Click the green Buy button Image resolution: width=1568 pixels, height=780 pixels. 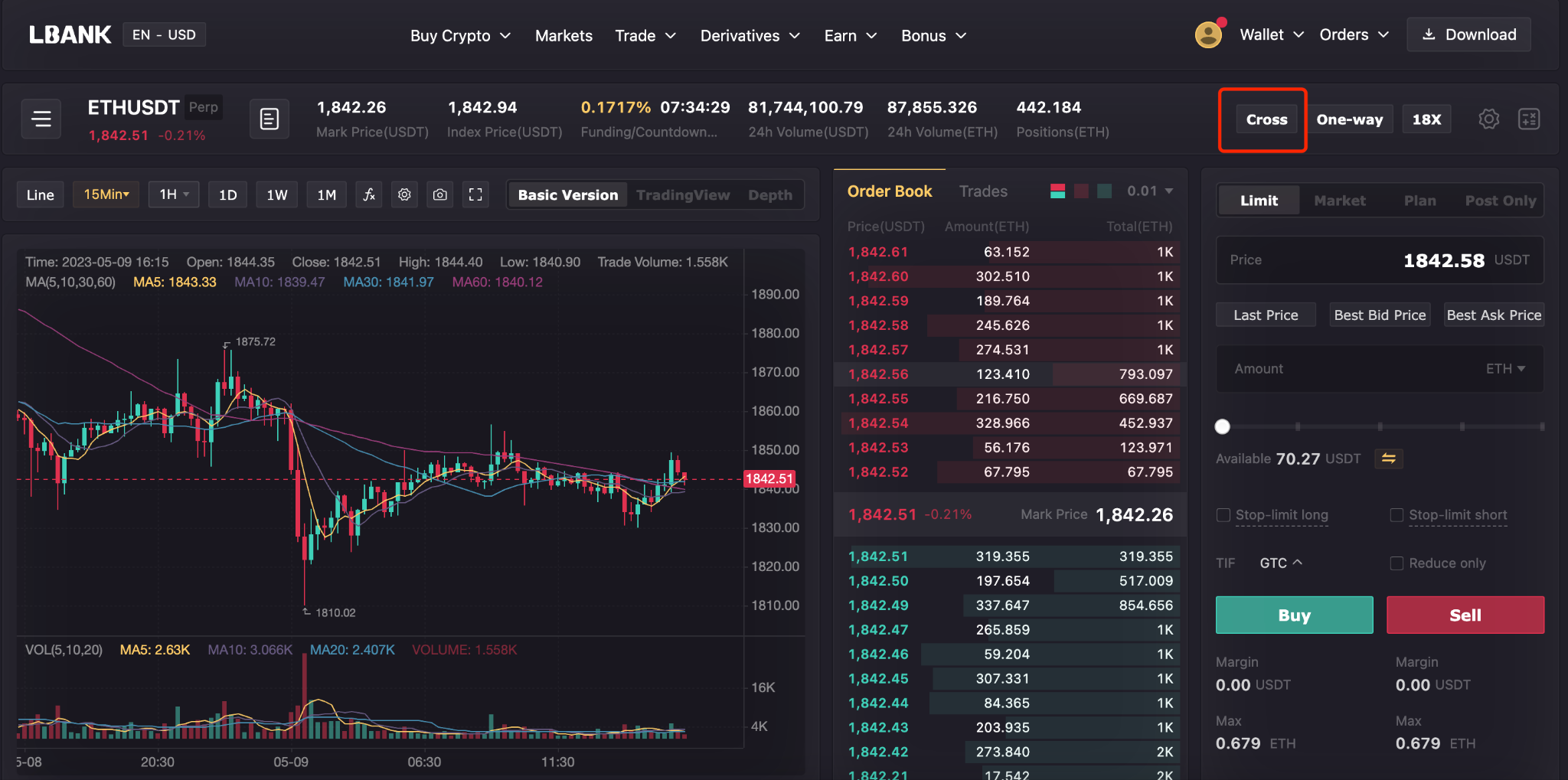(1294, 615)
